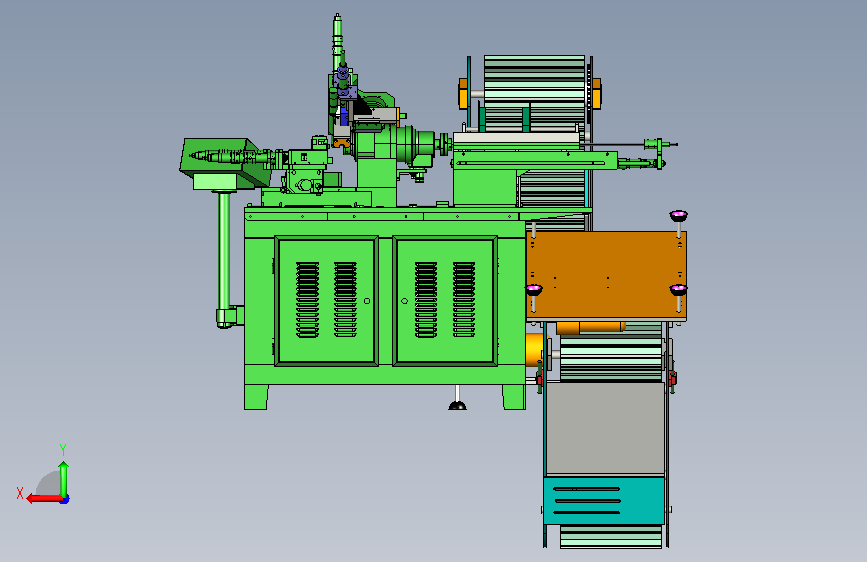Select the teal vented panel on the conveyor
Screen dimensions: 867x562
pos(604,501)
